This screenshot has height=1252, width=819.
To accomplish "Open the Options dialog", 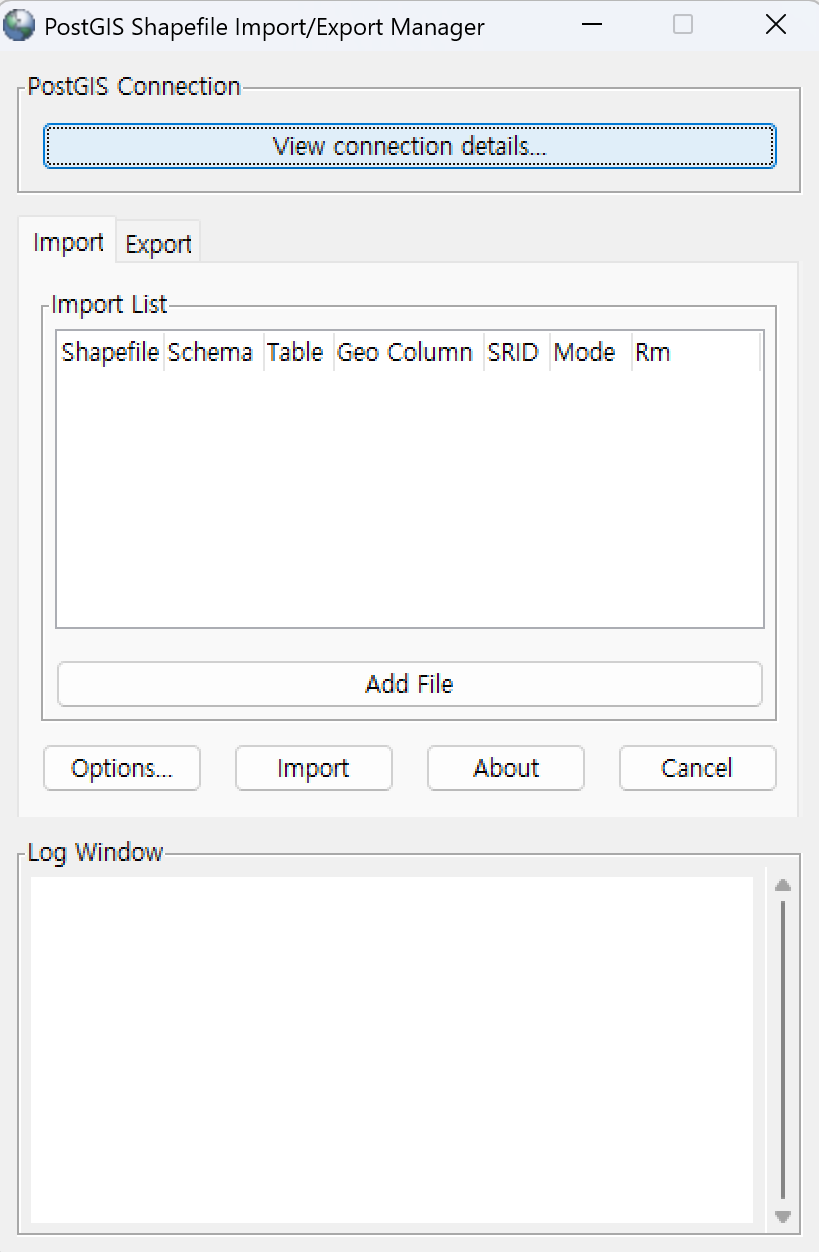I will click(122, 768).
